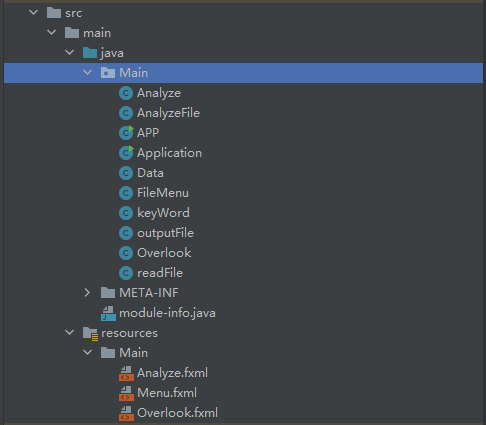Click the Menu.fxml file icon

[x=126, y=393]
